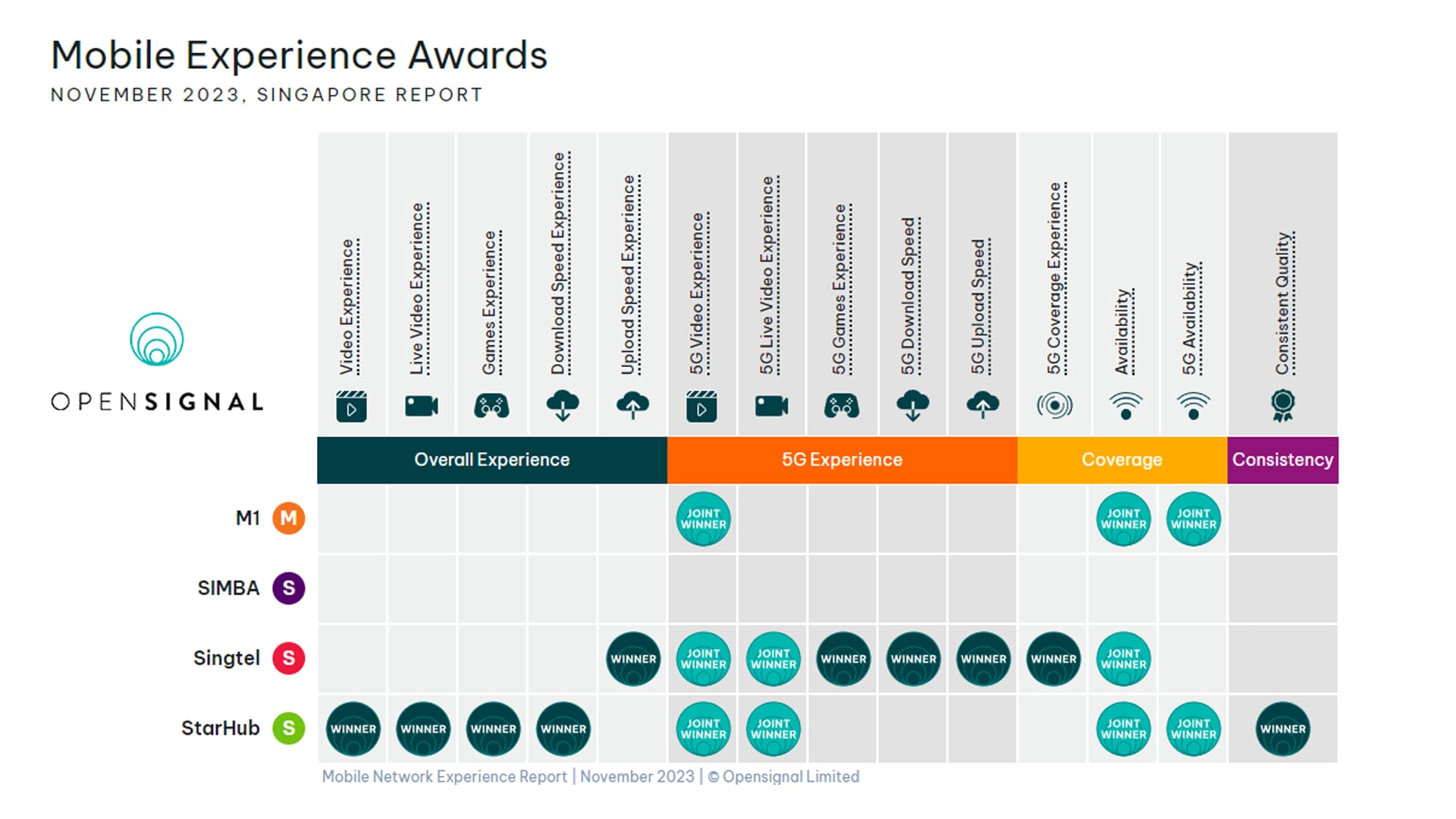Click the 5G Availability wifi icon
The height and width of the screenshot is (819, 1456).
click(x=1193, y=406)
